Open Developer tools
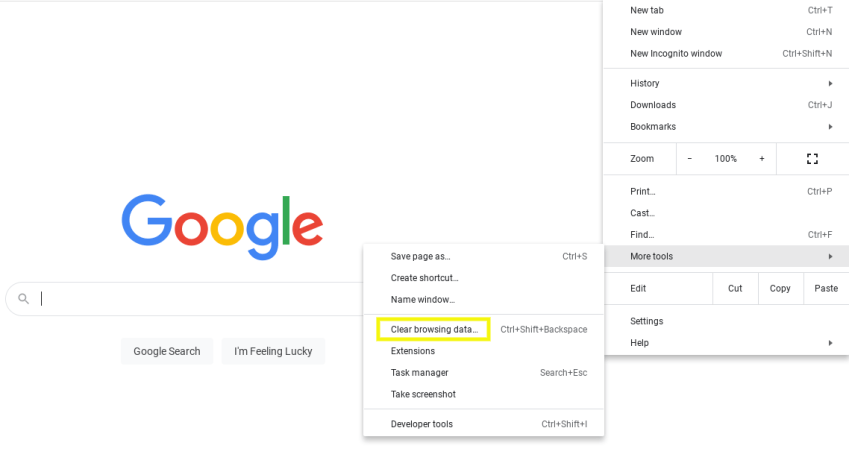 (421, 424)
